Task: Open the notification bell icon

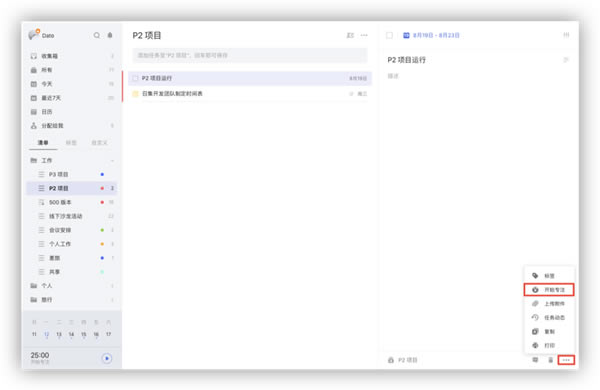Action: (110, 35)
